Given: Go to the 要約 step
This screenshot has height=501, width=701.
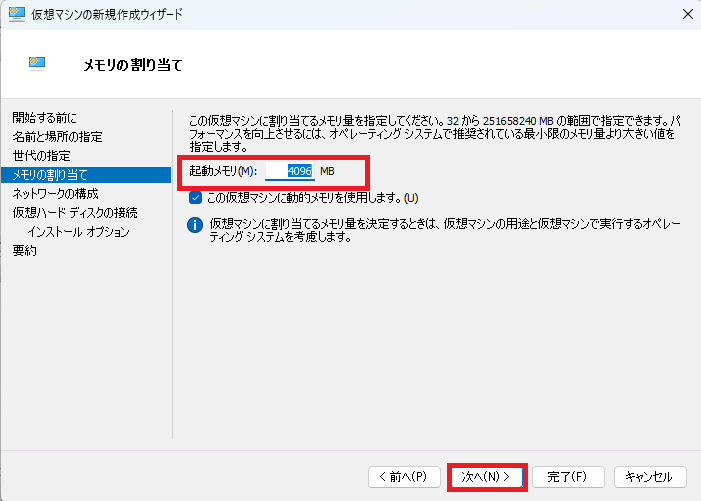Looking at the screenshot, I should (x=25, y=251).
